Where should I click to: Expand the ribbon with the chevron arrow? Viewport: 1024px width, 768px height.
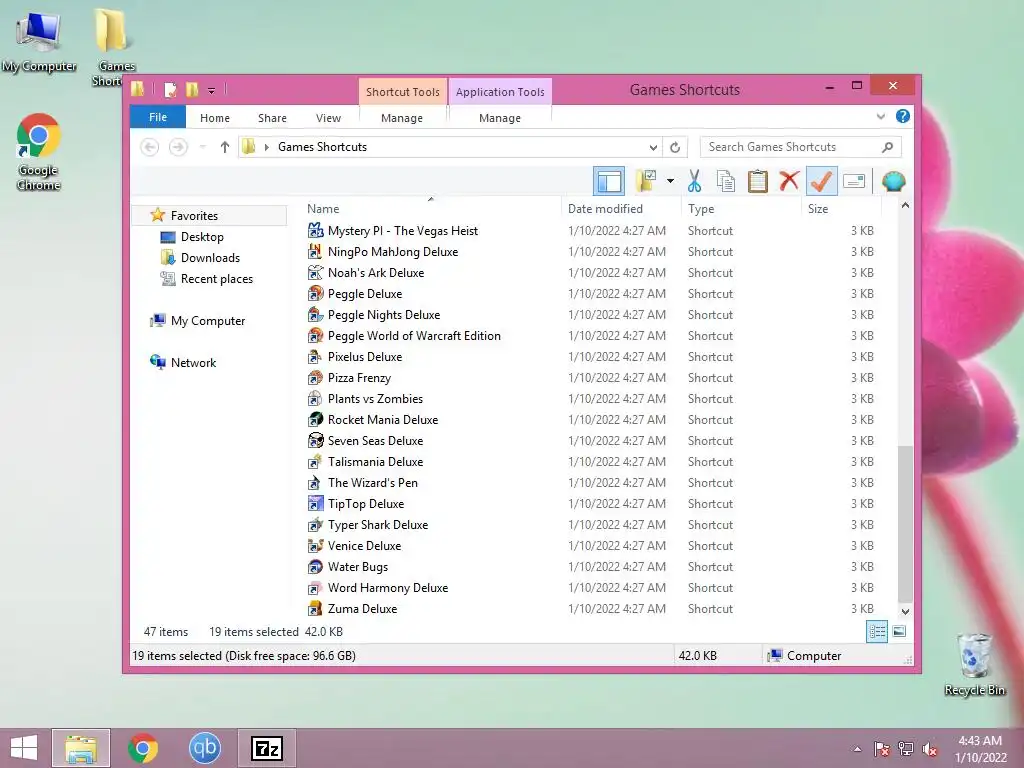point(880,117)
